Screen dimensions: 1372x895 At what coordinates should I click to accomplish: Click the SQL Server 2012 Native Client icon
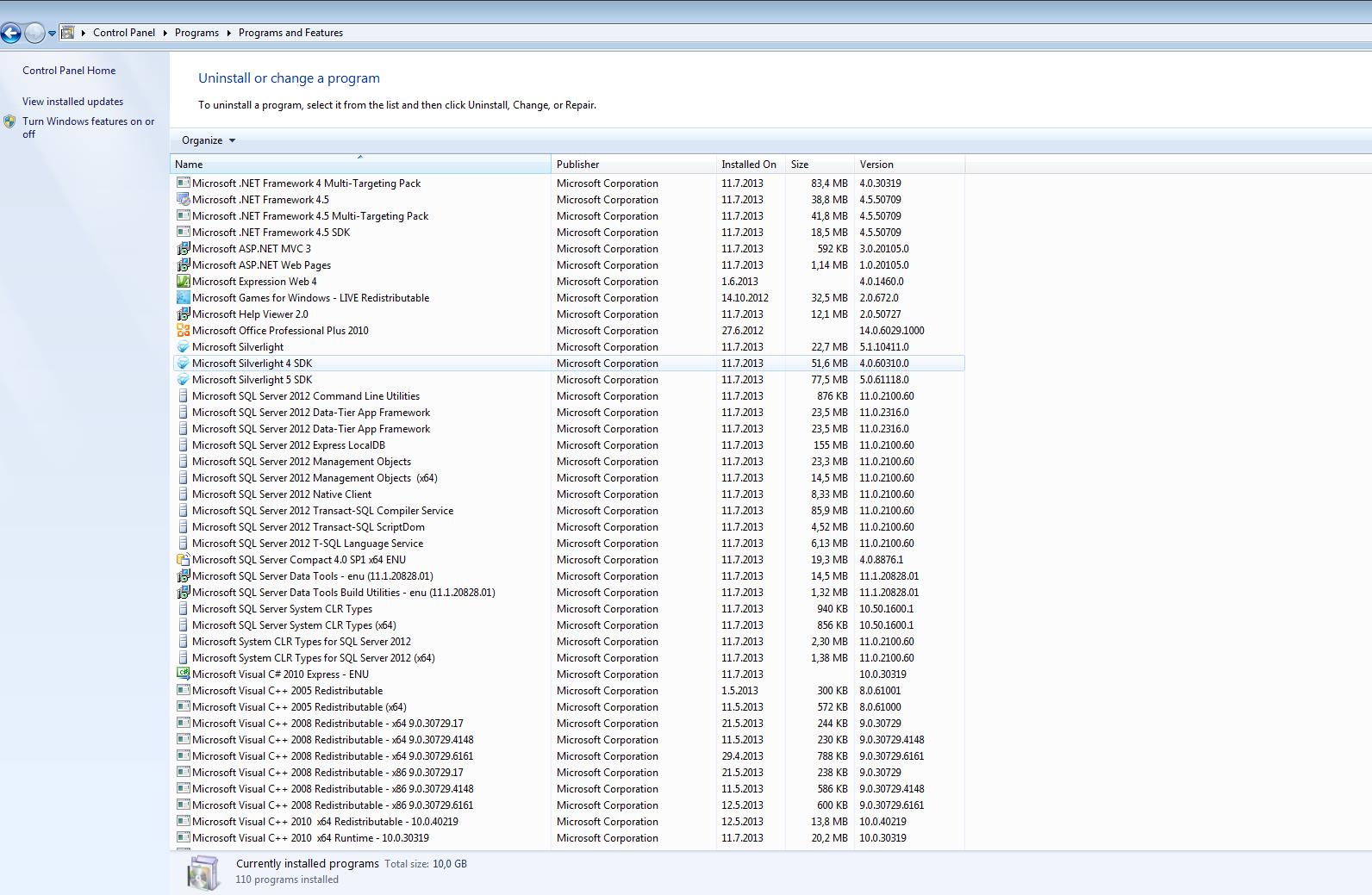coord(183,494)
